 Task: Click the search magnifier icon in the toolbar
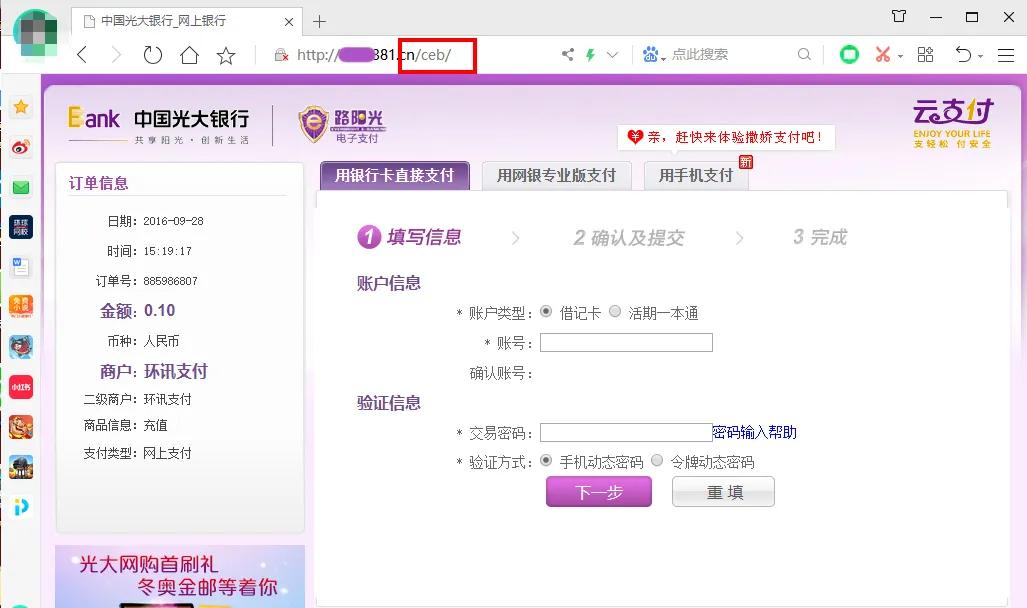(805, 55)
